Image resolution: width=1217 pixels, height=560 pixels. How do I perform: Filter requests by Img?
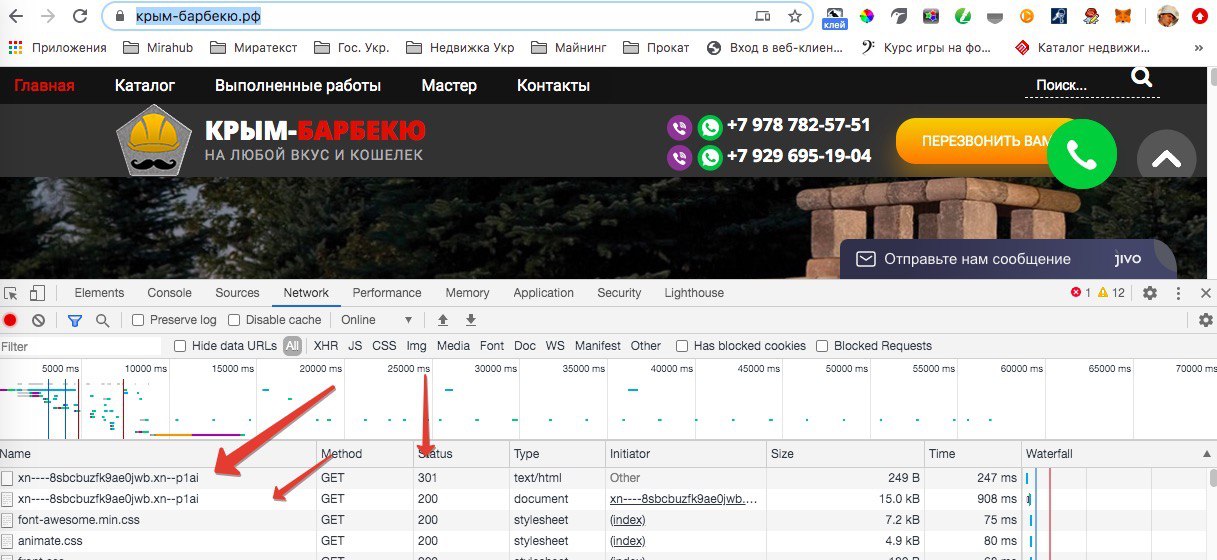point(417,346)
